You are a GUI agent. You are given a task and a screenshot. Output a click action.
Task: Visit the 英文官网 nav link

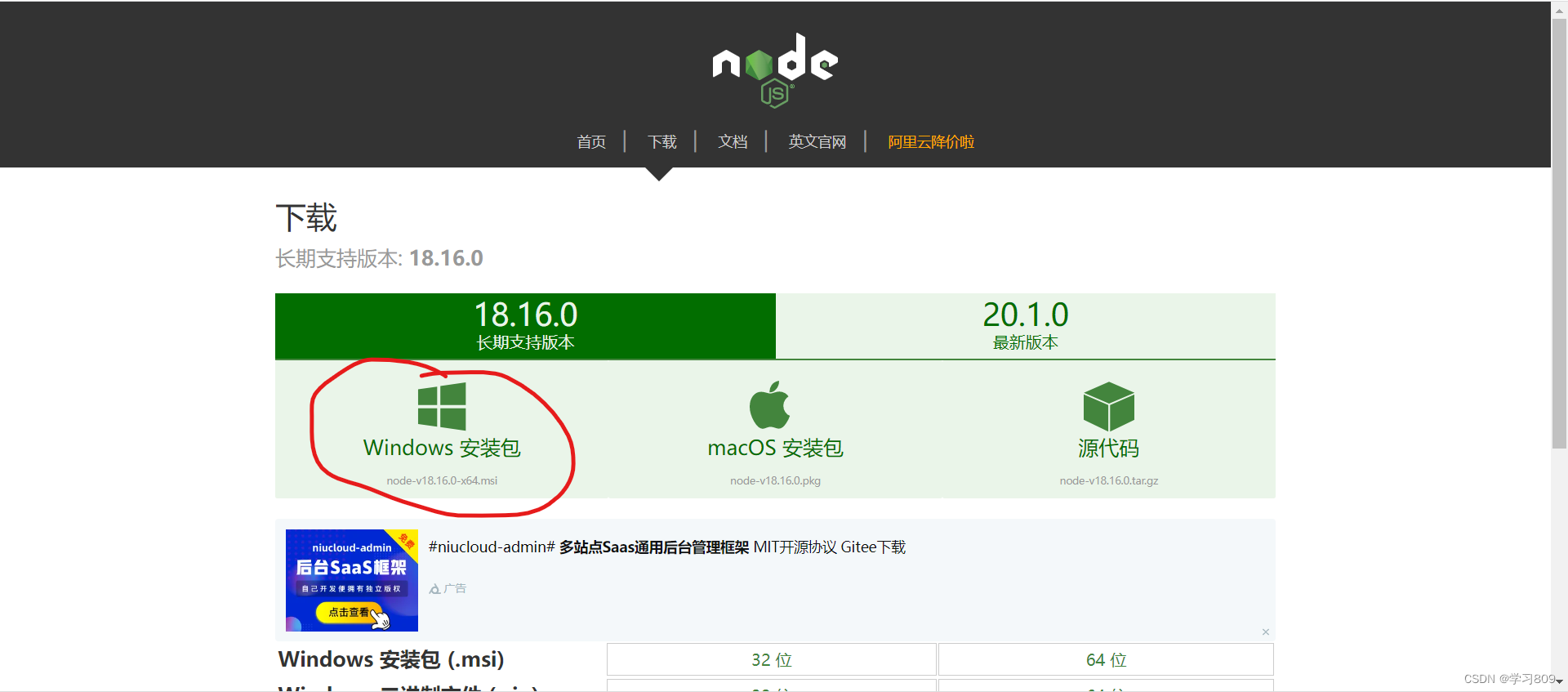pyautogui.click(x=817, y=142)
